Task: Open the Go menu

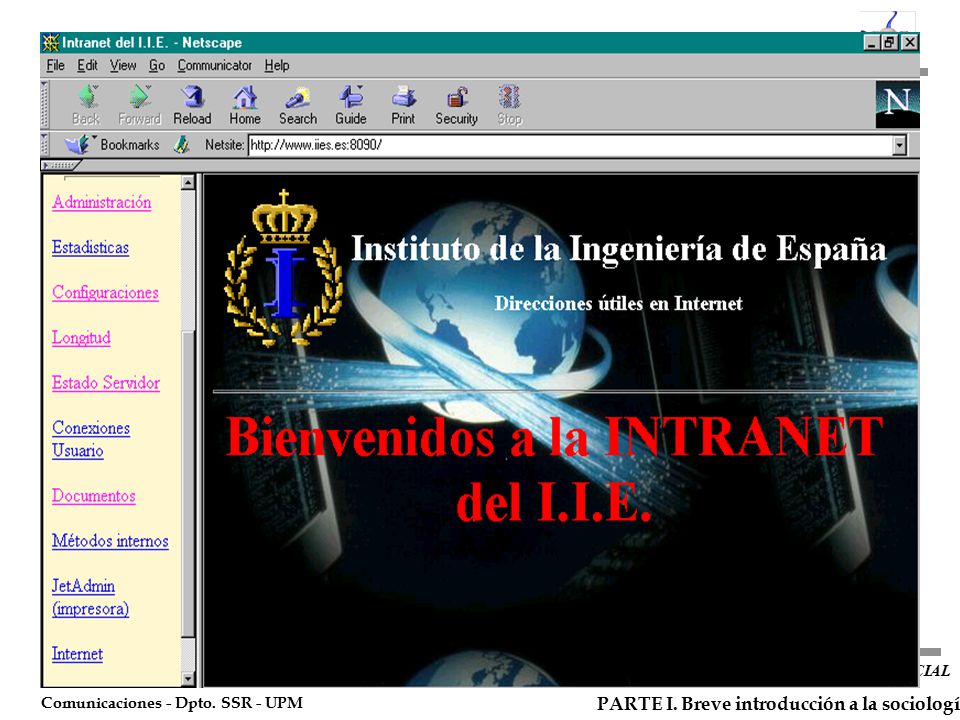Action: tap(157, 66)
